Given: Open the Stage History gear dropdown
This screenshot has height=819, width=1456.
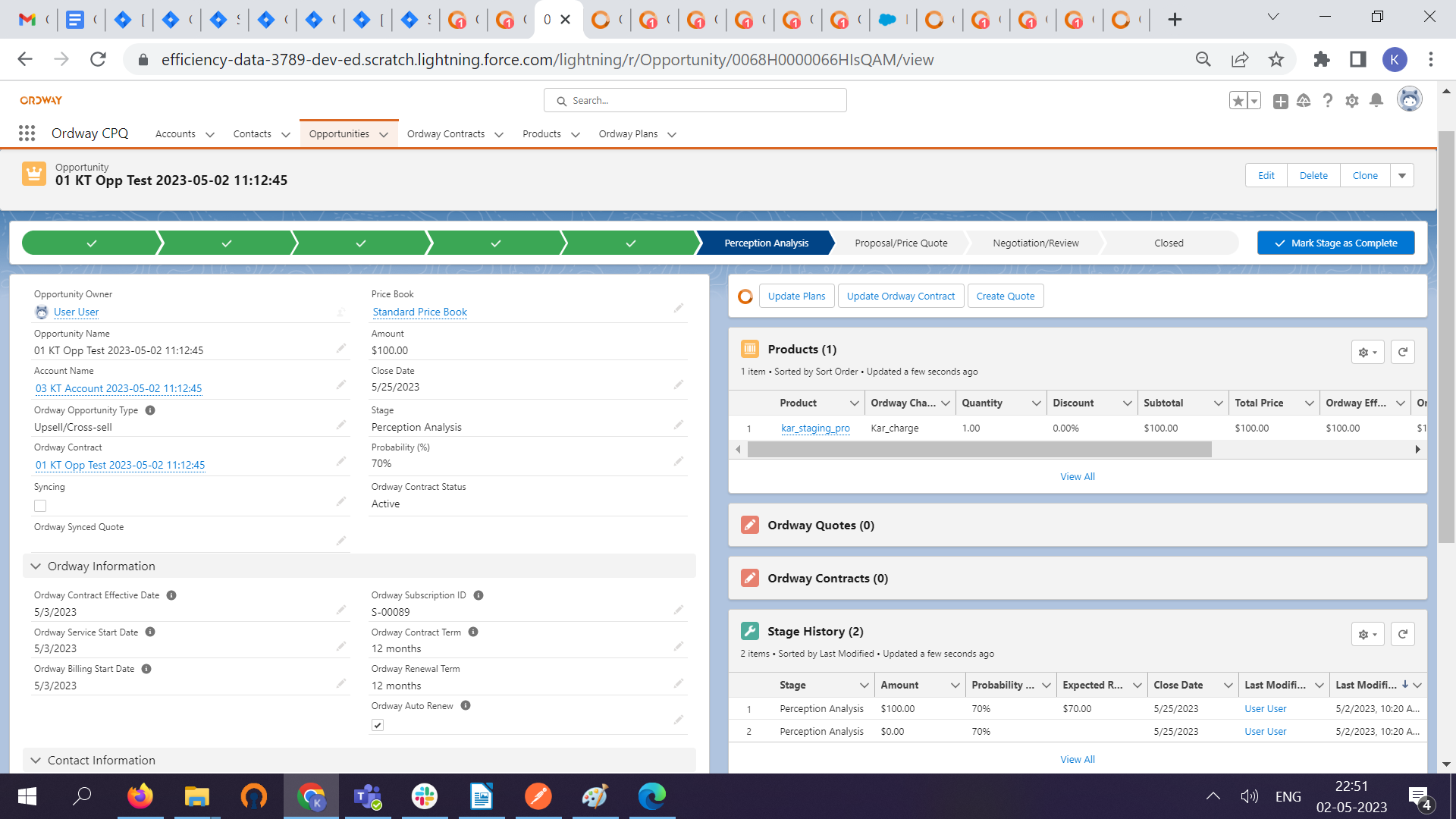Looking at the screenshot, I should pyautogui.click(x=1368, y=634).
